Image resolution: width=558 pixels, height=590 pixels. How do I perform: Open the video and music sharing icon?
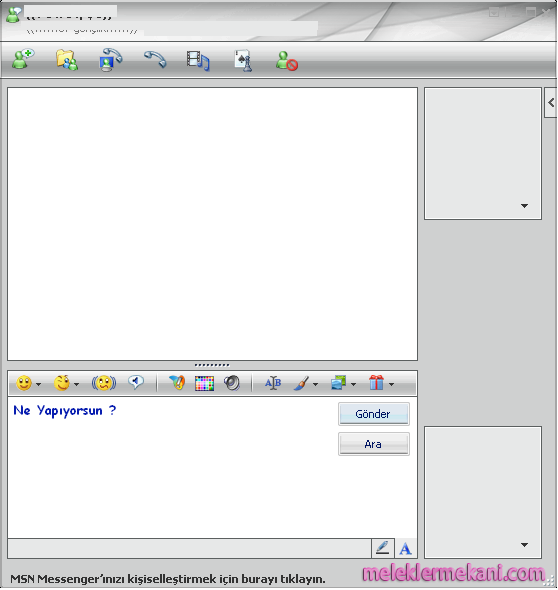point(198,61)
